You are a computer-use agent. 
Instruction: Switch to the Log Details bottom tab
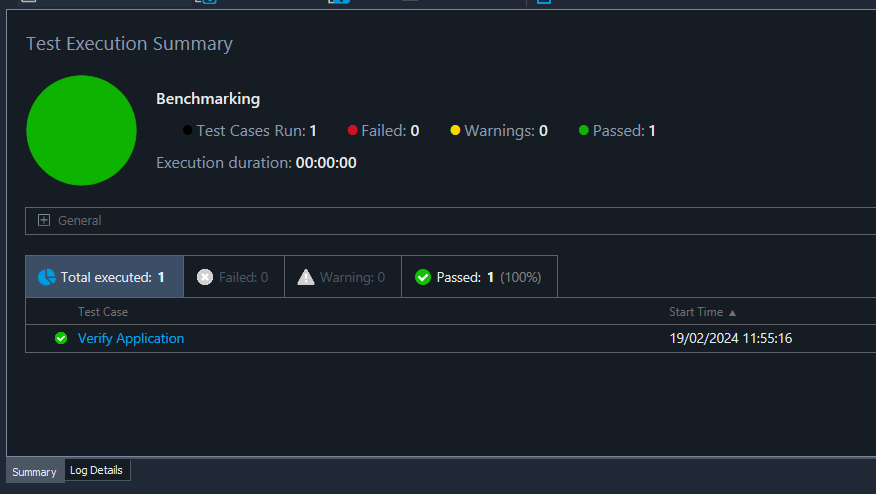[x=97, y=470]
